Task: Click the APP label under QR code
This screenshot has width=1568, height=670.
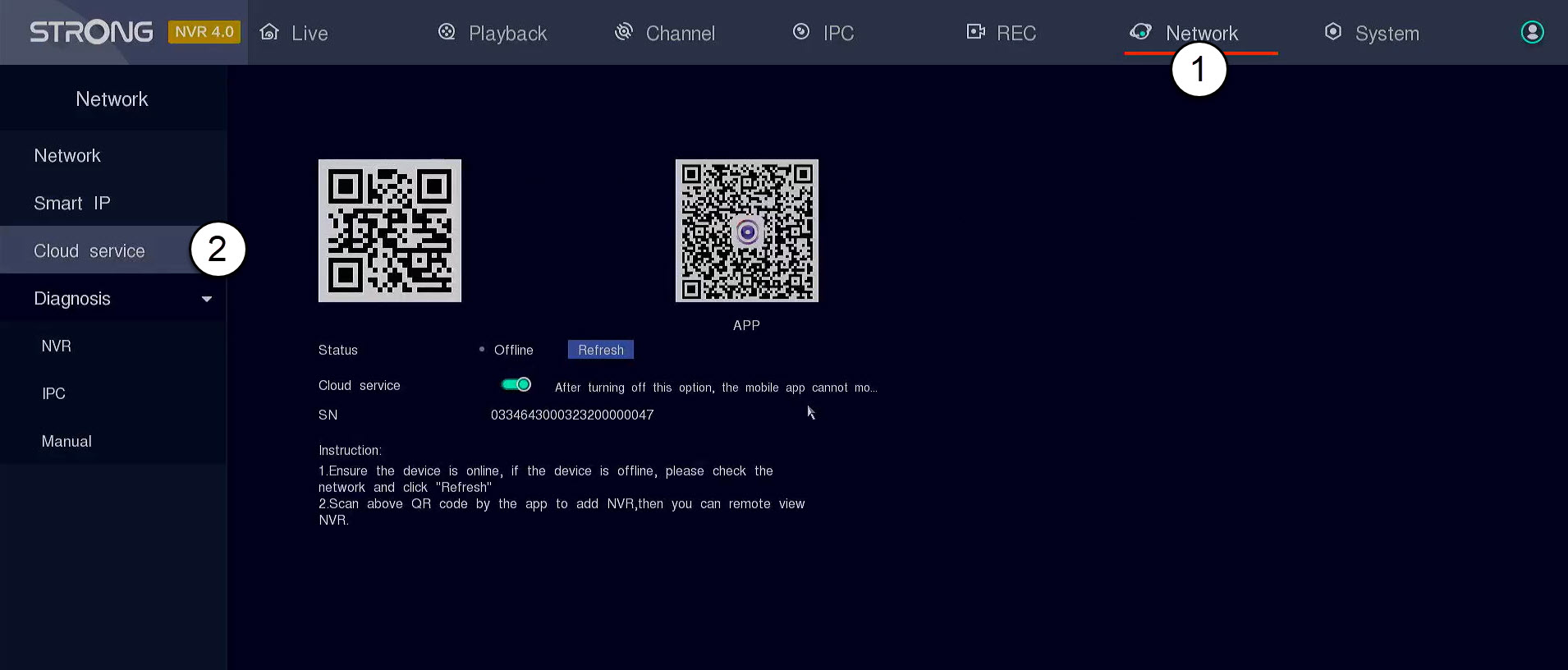Action: pos(746,325)
